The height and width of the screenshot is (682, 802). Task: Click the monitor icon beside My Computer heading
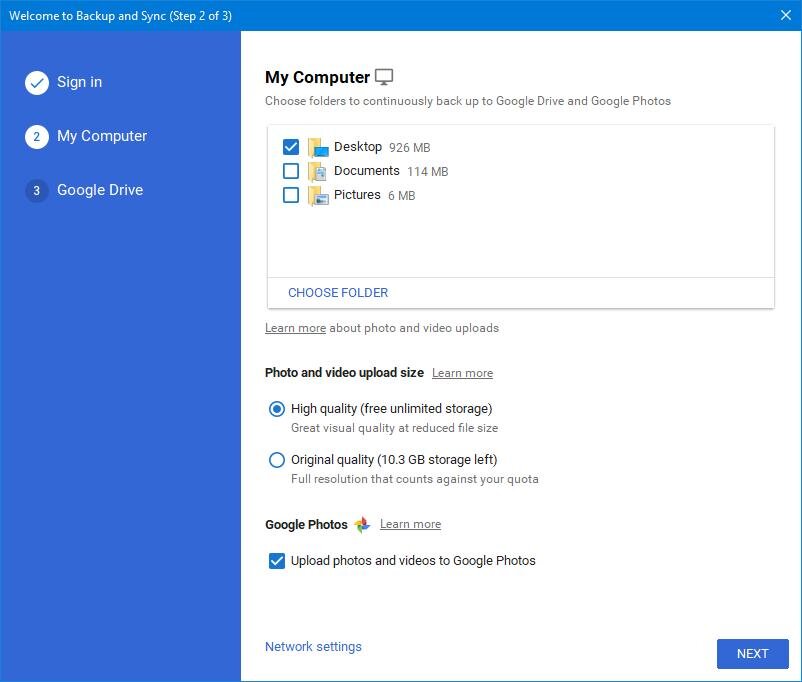click(384, 77)
